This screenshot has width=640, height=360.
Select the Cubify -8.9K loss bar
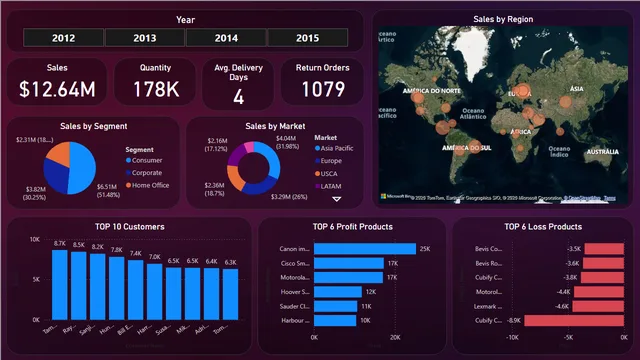coord(574,320)
